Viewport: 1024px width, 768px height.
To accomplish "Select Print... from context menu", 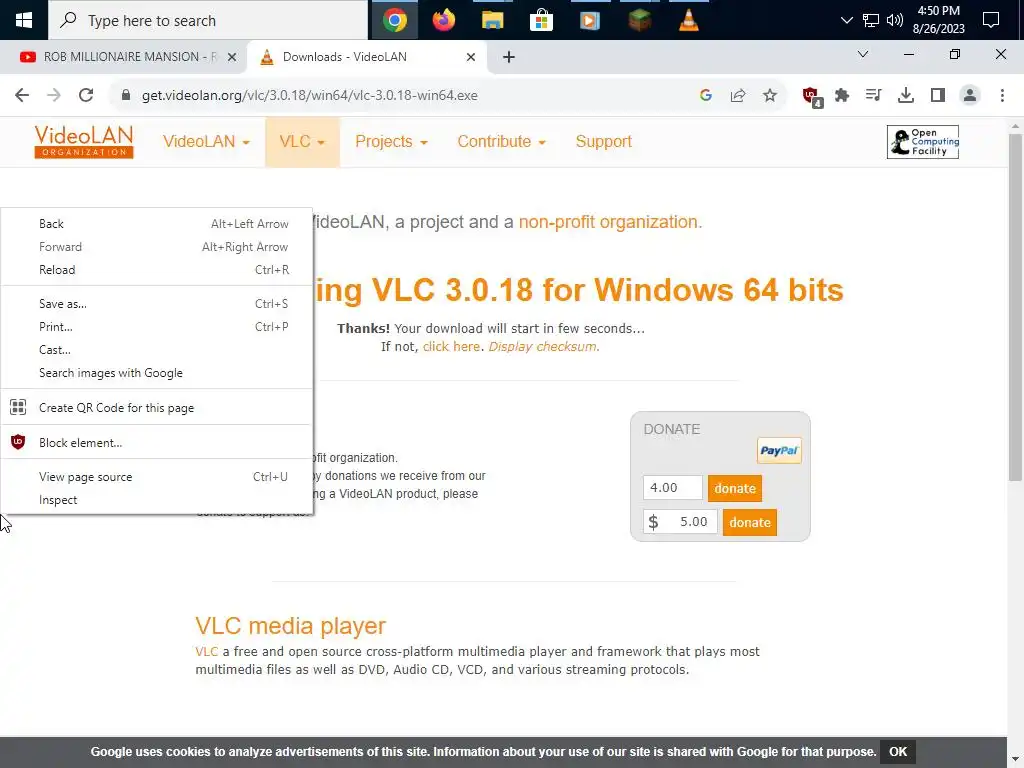I will [x=157, y=327].
